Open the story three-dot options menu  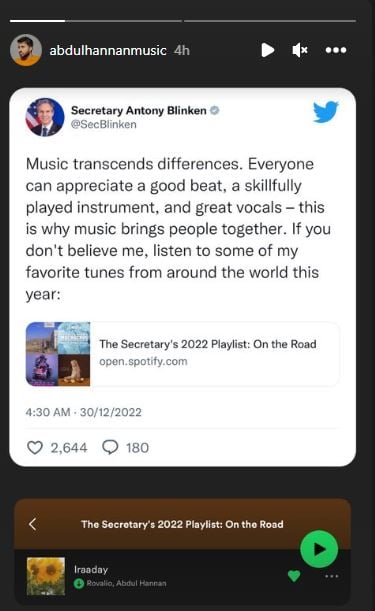[336, 50]
